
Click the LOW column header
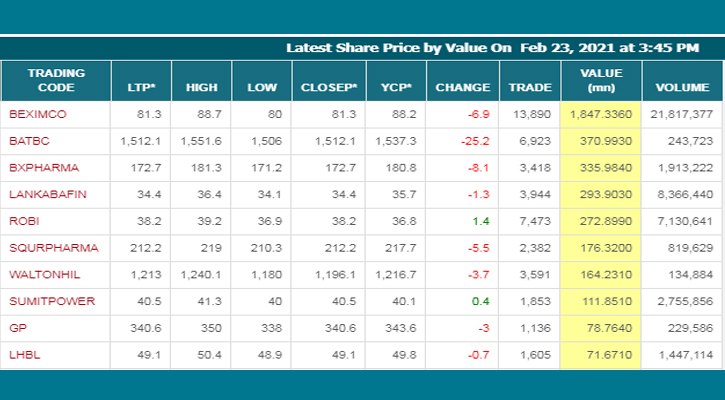[262, 87]
